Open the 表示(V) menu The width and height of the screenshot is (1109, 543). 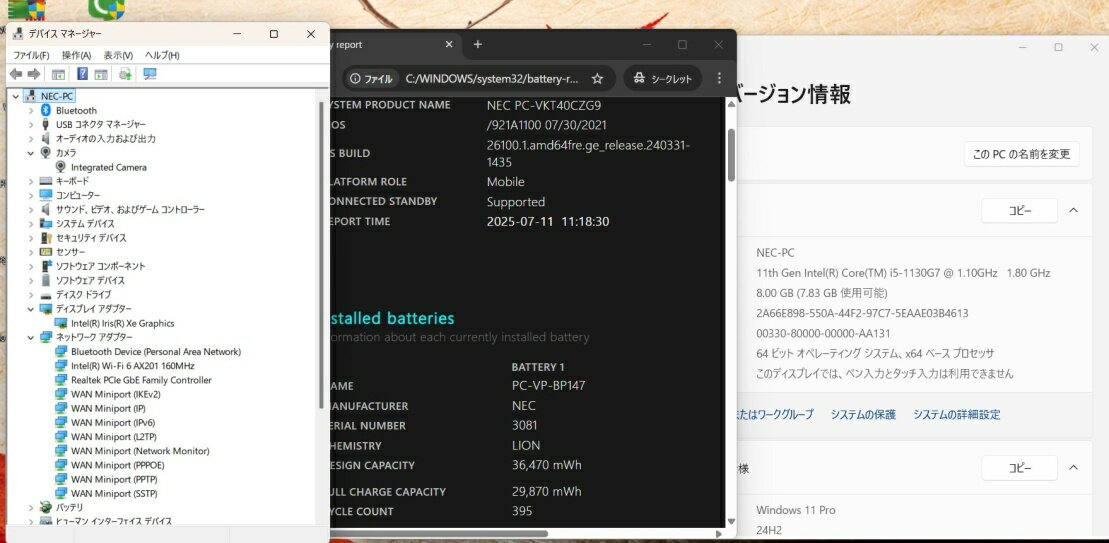118,55
